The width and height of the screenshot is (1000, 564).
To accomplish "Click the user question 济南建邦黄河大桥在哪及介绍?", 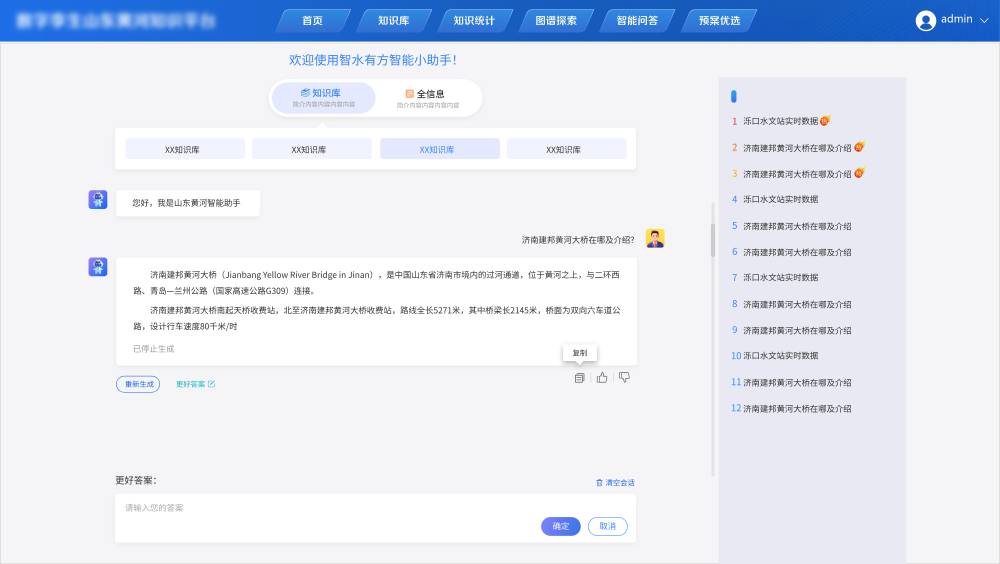I will click(578, 240).
